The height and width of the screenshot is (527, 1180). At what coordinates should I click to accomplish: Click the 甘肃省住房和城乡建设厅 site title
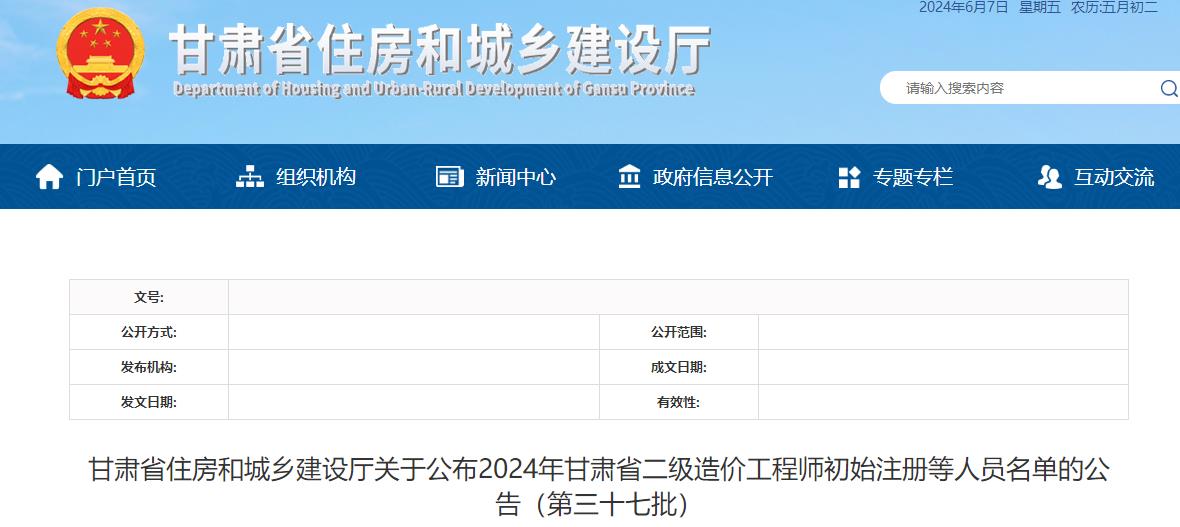(x=440, y=48)
